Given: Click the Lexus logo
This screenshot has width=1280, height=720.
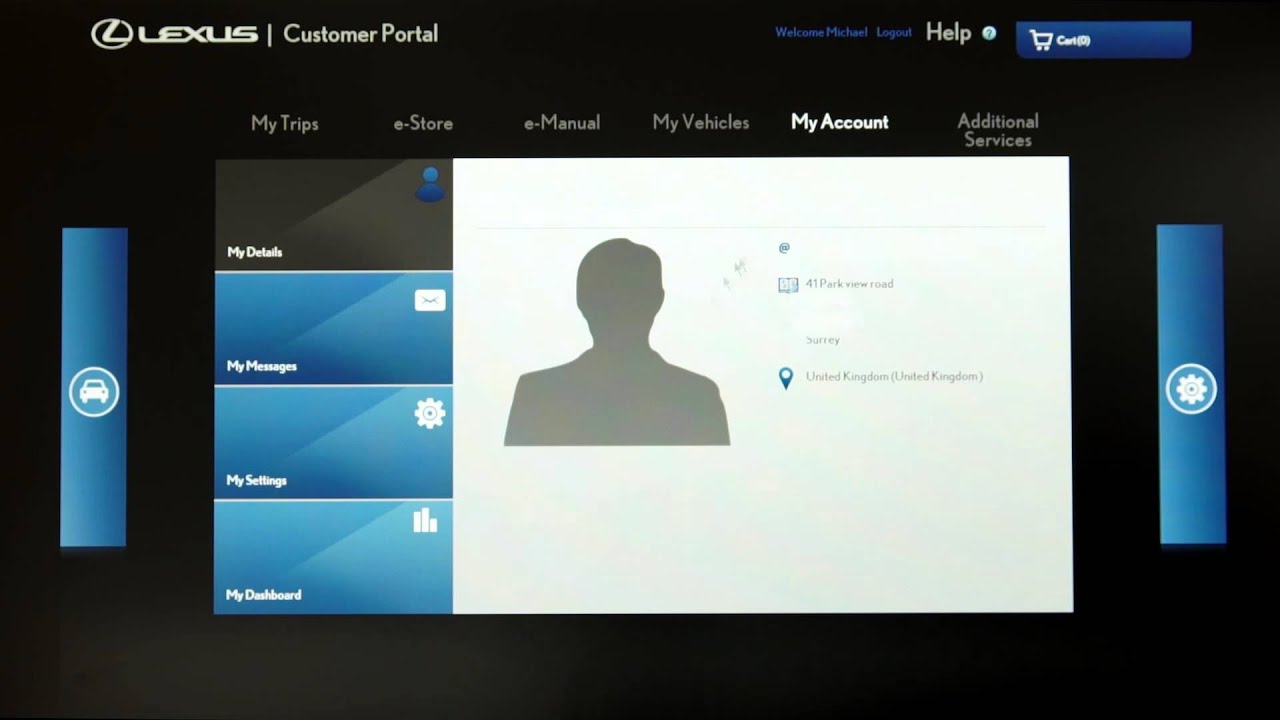Looking at the screenshot, I should click(x=175, y=34).
